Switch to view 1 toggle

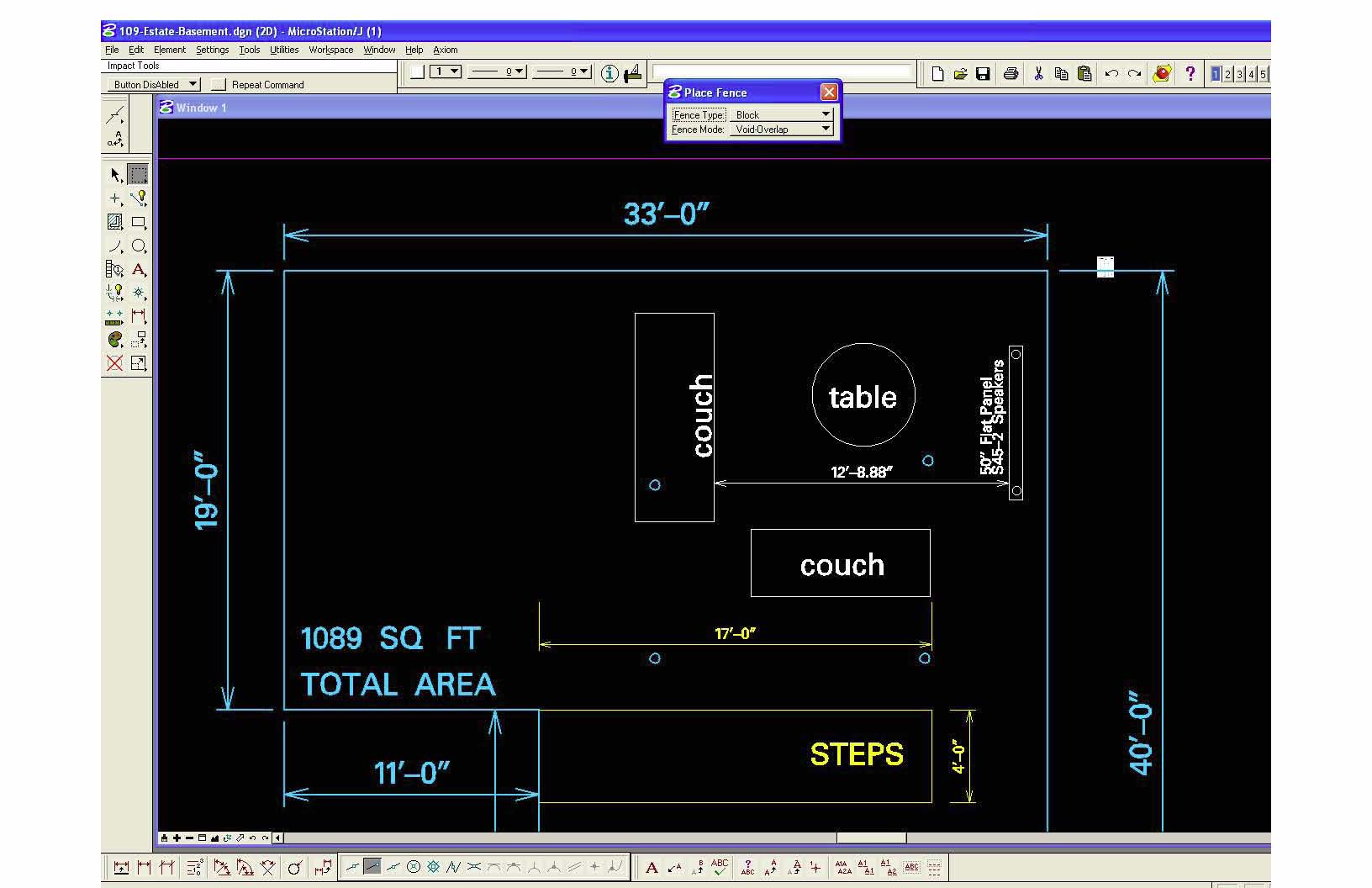point(1216,74)
